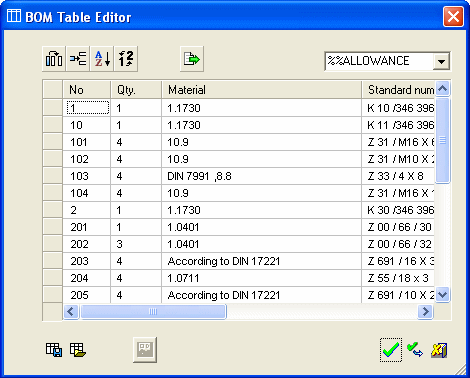Click the horizontal scrollbar thumb

[153, 312]
